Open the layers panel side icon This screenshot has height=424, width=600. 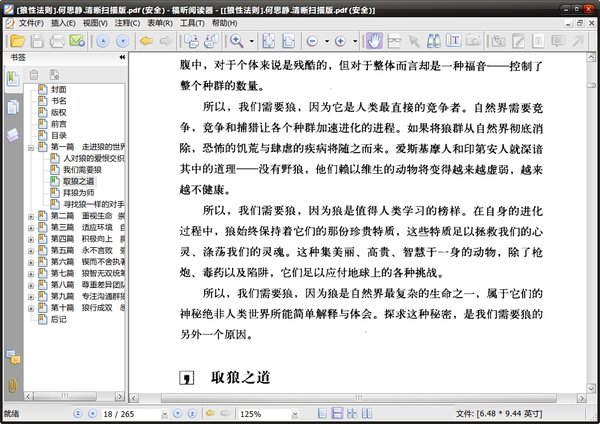tap(13, 135)
